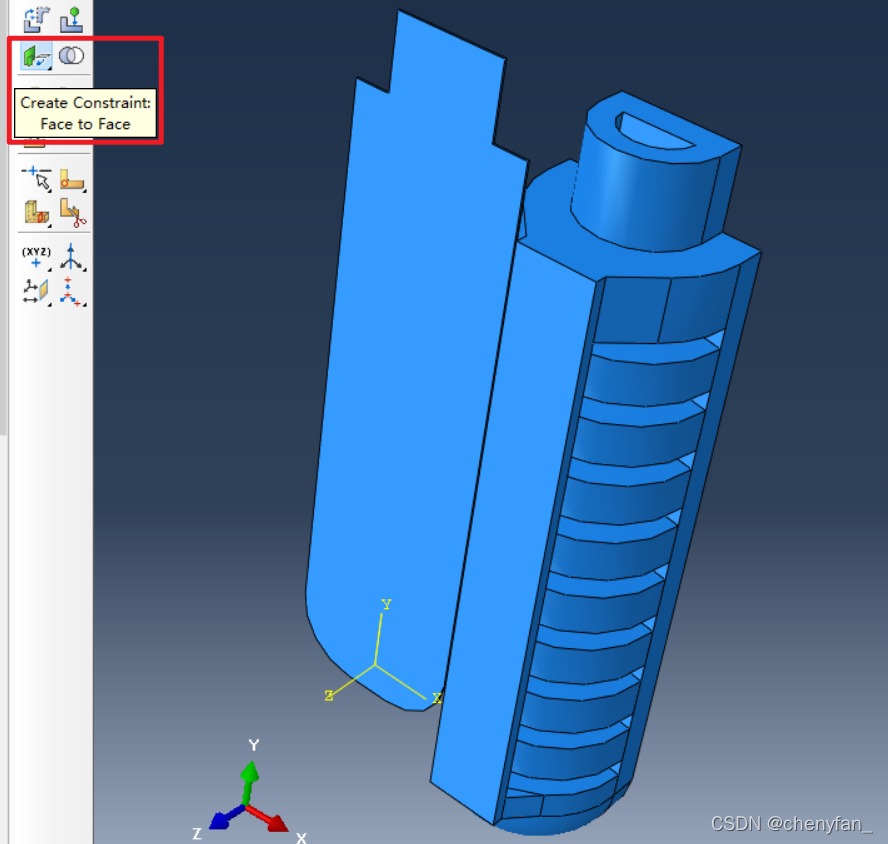Select the Create Datum Point XYZ tool

point(36,257)
